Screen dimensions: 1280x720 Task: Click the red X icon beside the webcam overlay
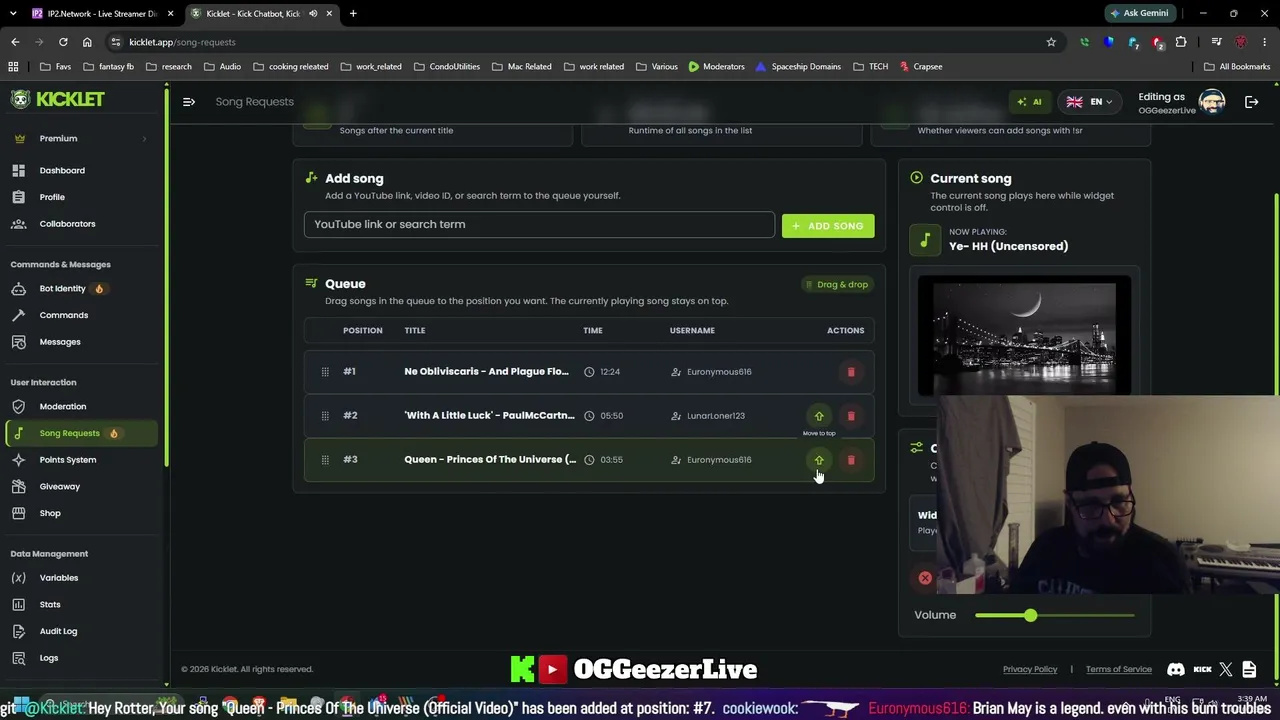pos(925,578)
